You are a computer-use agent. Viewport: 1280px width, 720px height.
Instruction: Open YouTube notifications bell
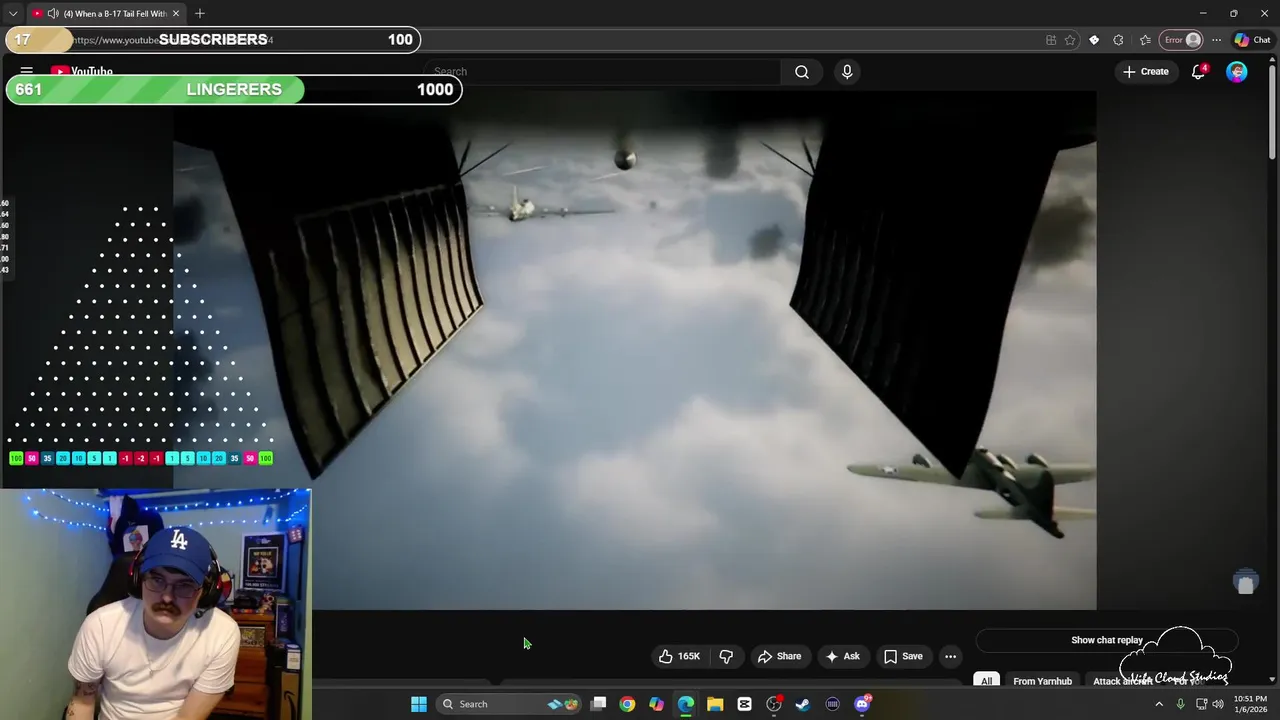click(x=1198, y=72)
